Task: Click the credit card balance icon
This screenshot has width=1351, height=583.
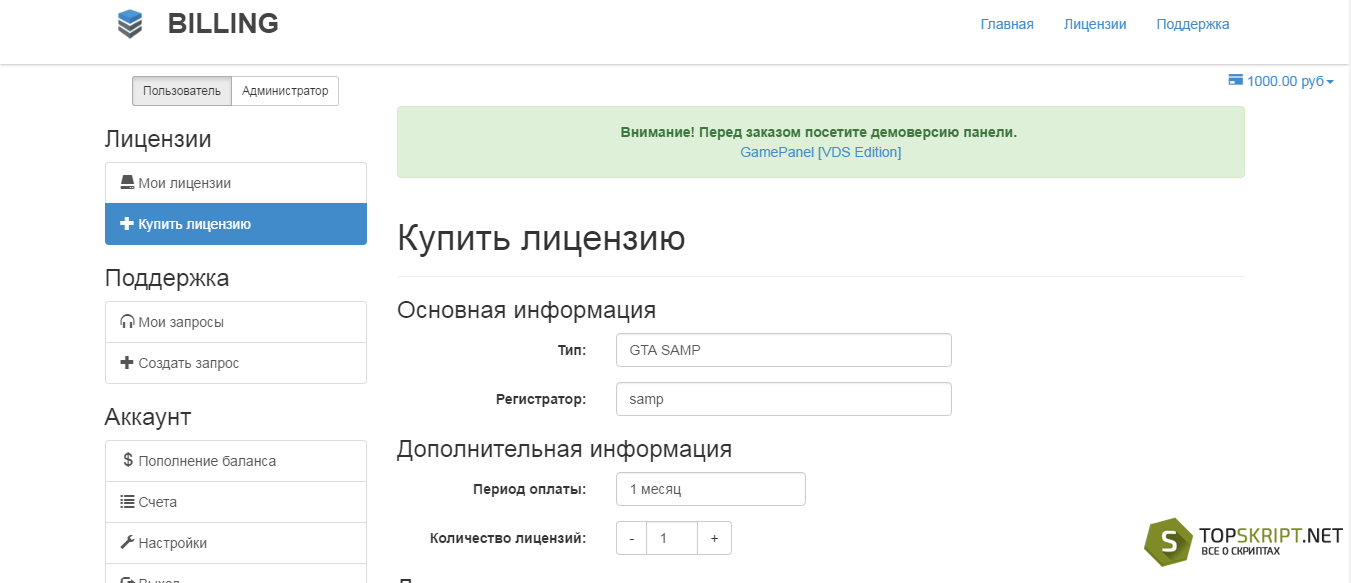Action: pyautogui.click(x=1235, y=81)
